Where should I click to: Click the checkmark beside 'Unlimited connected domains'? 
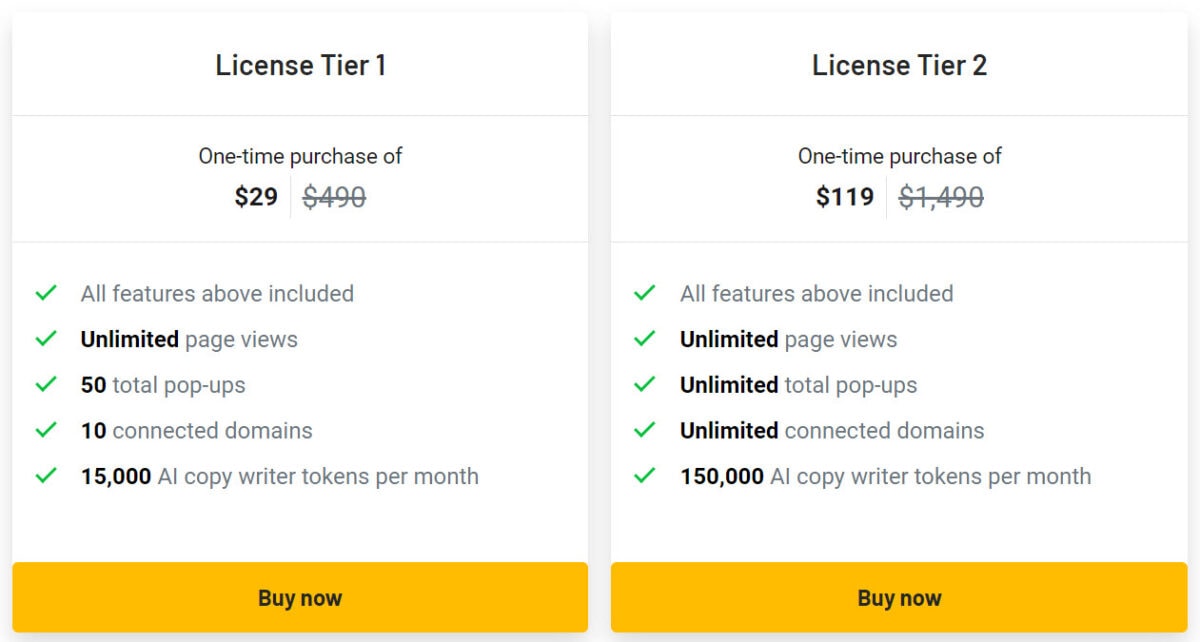[x=645, y=430]
